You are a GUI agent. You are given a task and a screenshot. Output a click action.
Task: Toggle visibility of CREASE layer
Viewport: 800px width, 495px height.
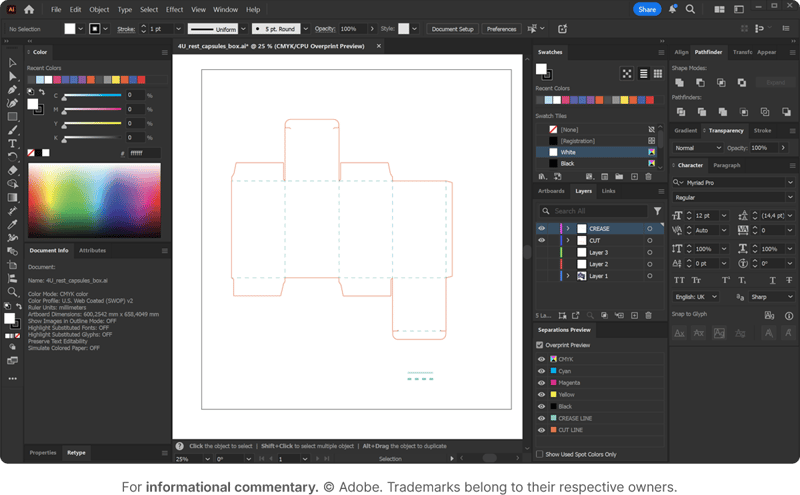[x=541, y=229]
